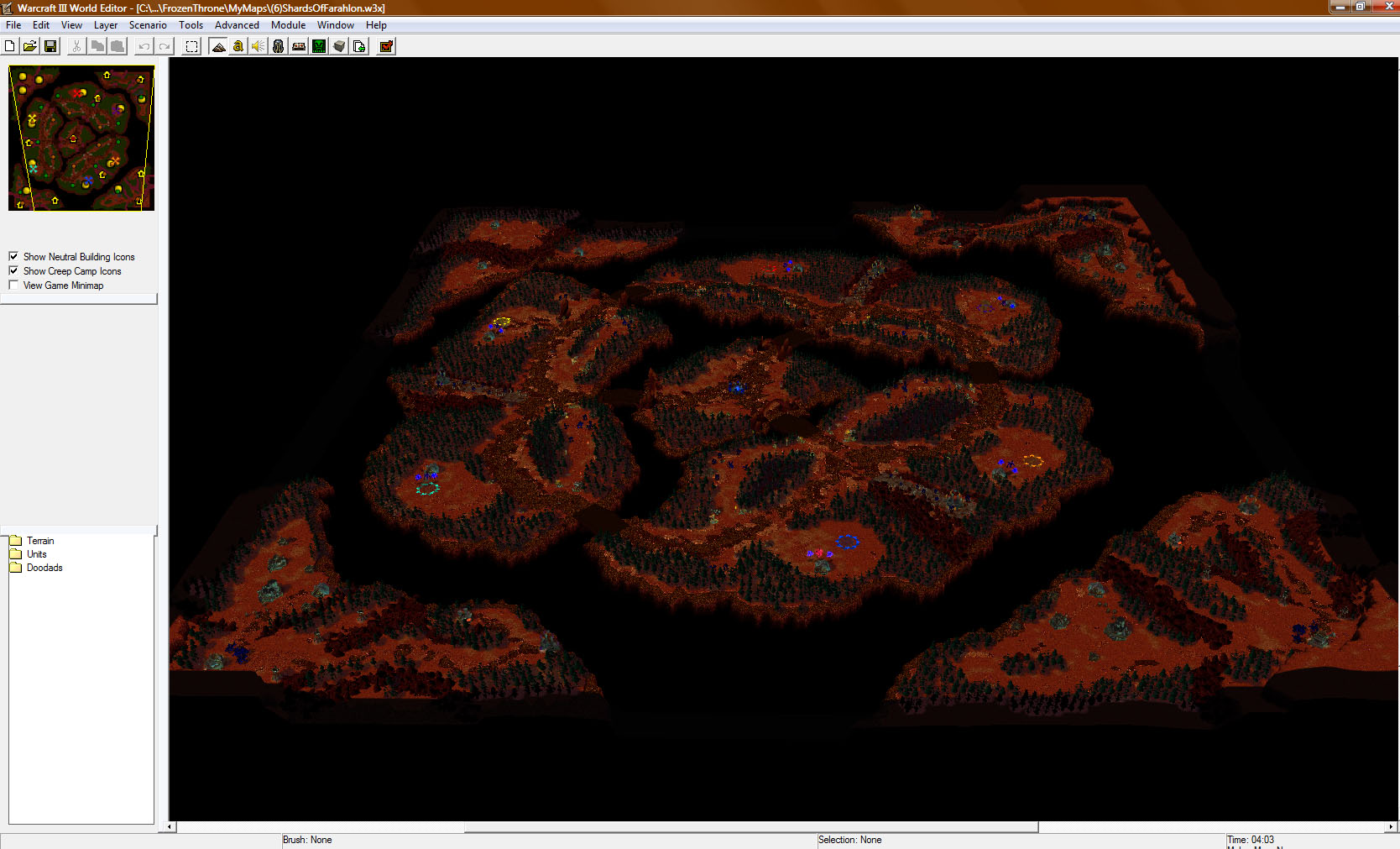
Task: Click the Redo arrow icon
Action: pyautogui.click(x=165, y=46)
